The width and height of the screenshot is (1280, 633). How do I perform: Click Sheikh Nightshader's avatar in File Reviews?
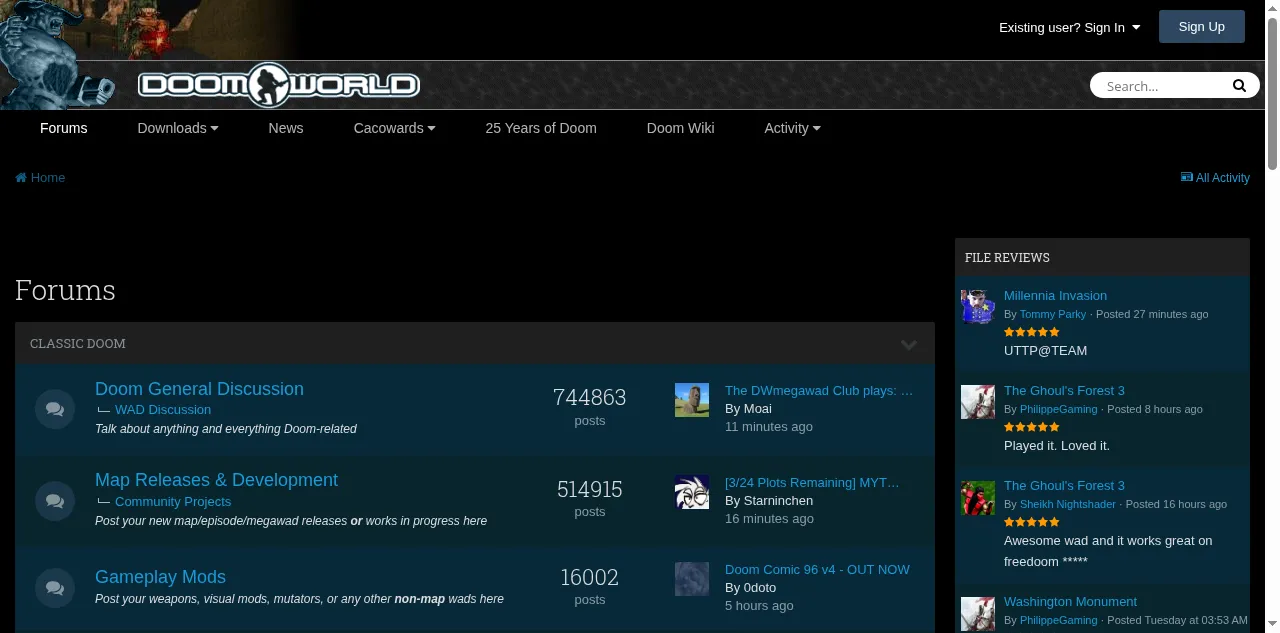(x=978, y=497)
